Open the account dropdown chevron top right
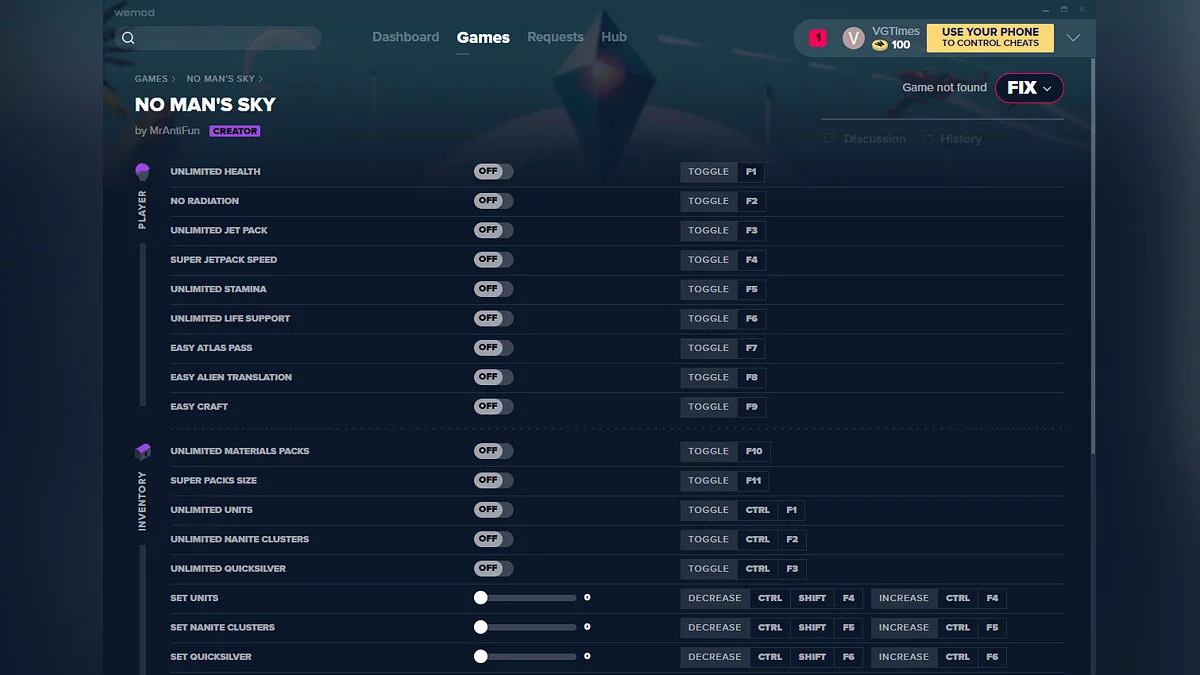Image resolution: width=1200 pixels, height=675 pixels. (x=1073, y=37)
